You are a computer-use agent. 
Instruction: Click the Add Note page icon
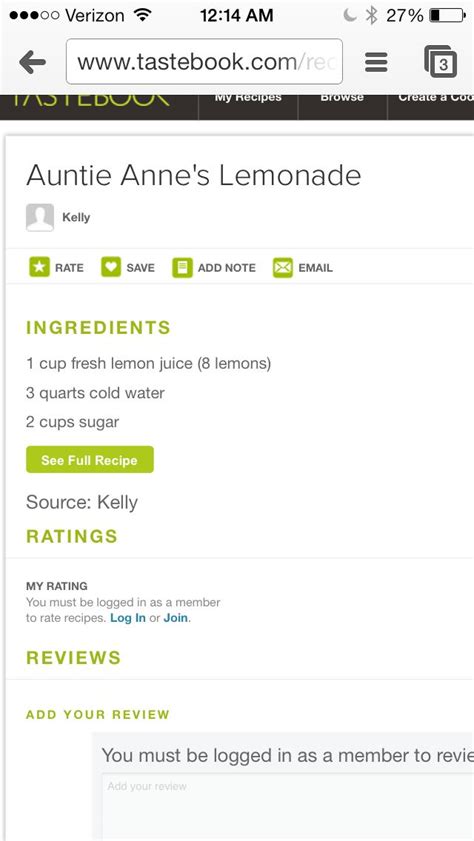[182, 268]
